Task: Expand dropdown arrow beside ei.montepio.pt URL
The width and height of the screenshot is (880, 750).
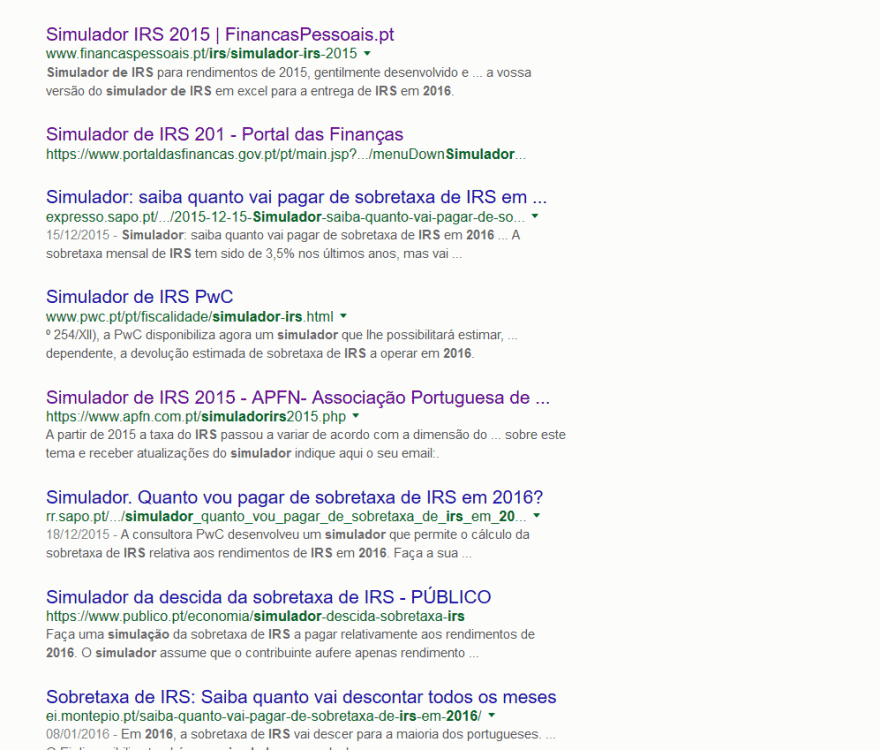Action: coord(492,715)
